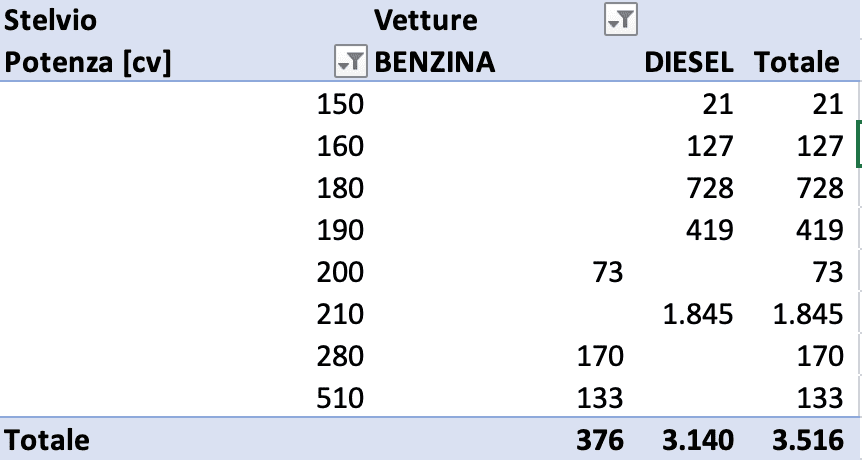862x460 pixels.
Task: Select the grand total 3.516 cell
Action: coord(808,440)
